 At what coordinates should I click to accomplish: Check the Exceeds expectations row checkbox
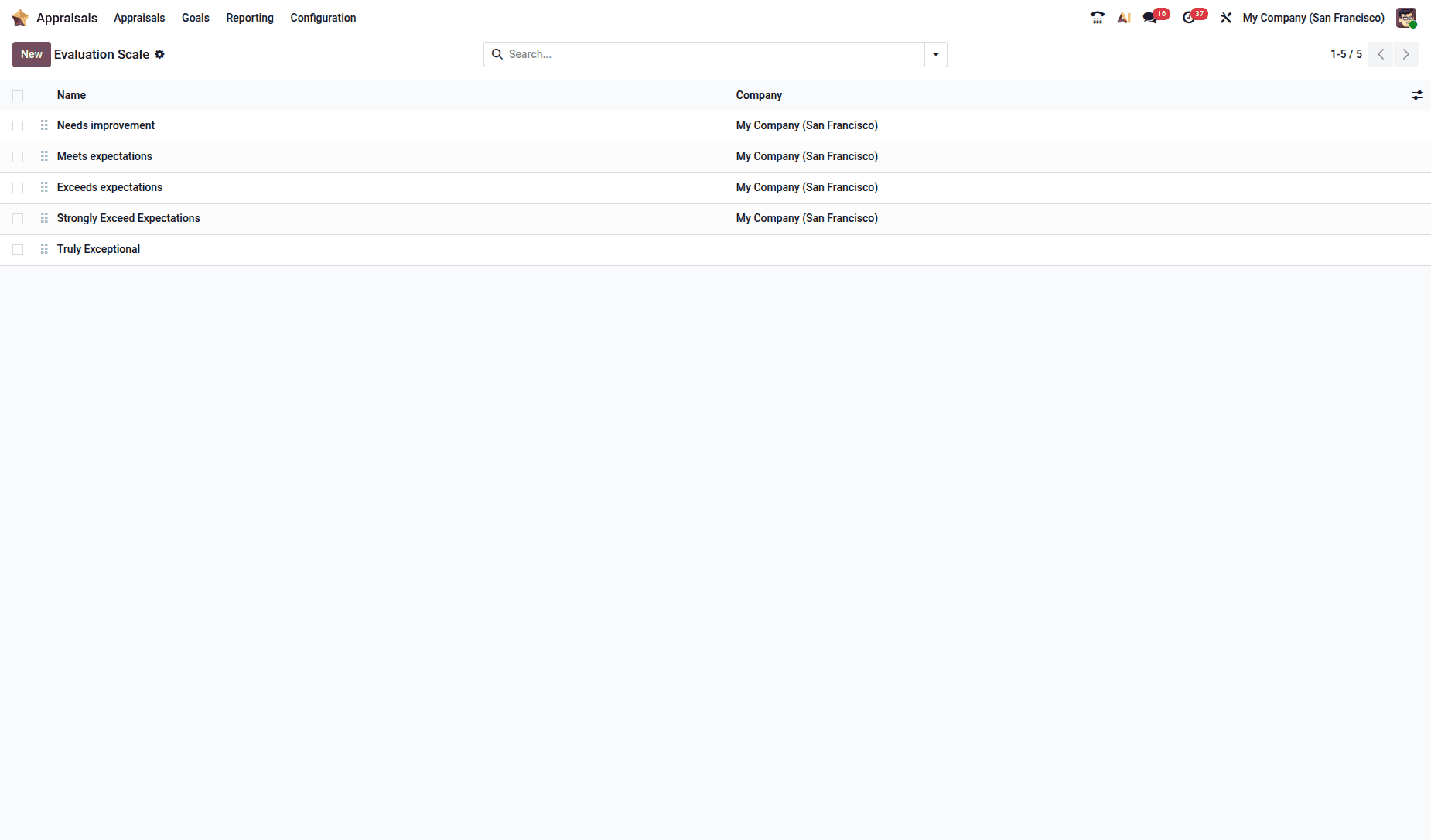click(x=18, y=188)
